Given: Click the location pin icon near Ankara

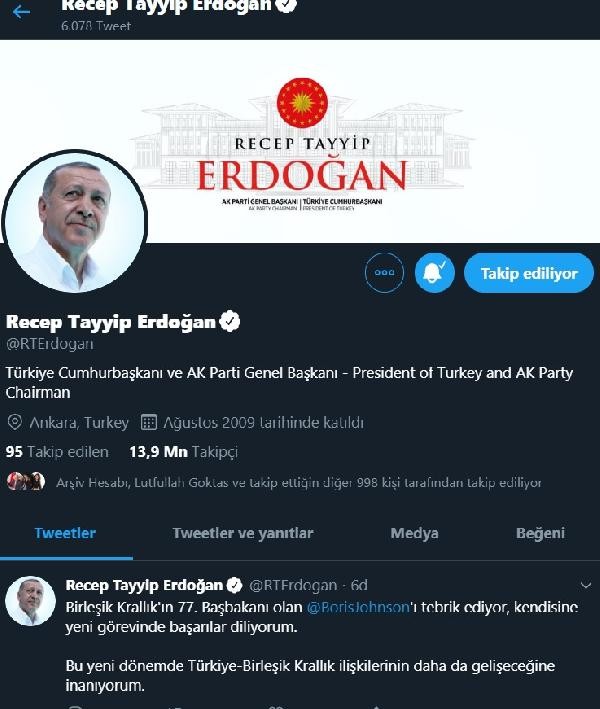Looking at the screenshot, I should point(14,422).
